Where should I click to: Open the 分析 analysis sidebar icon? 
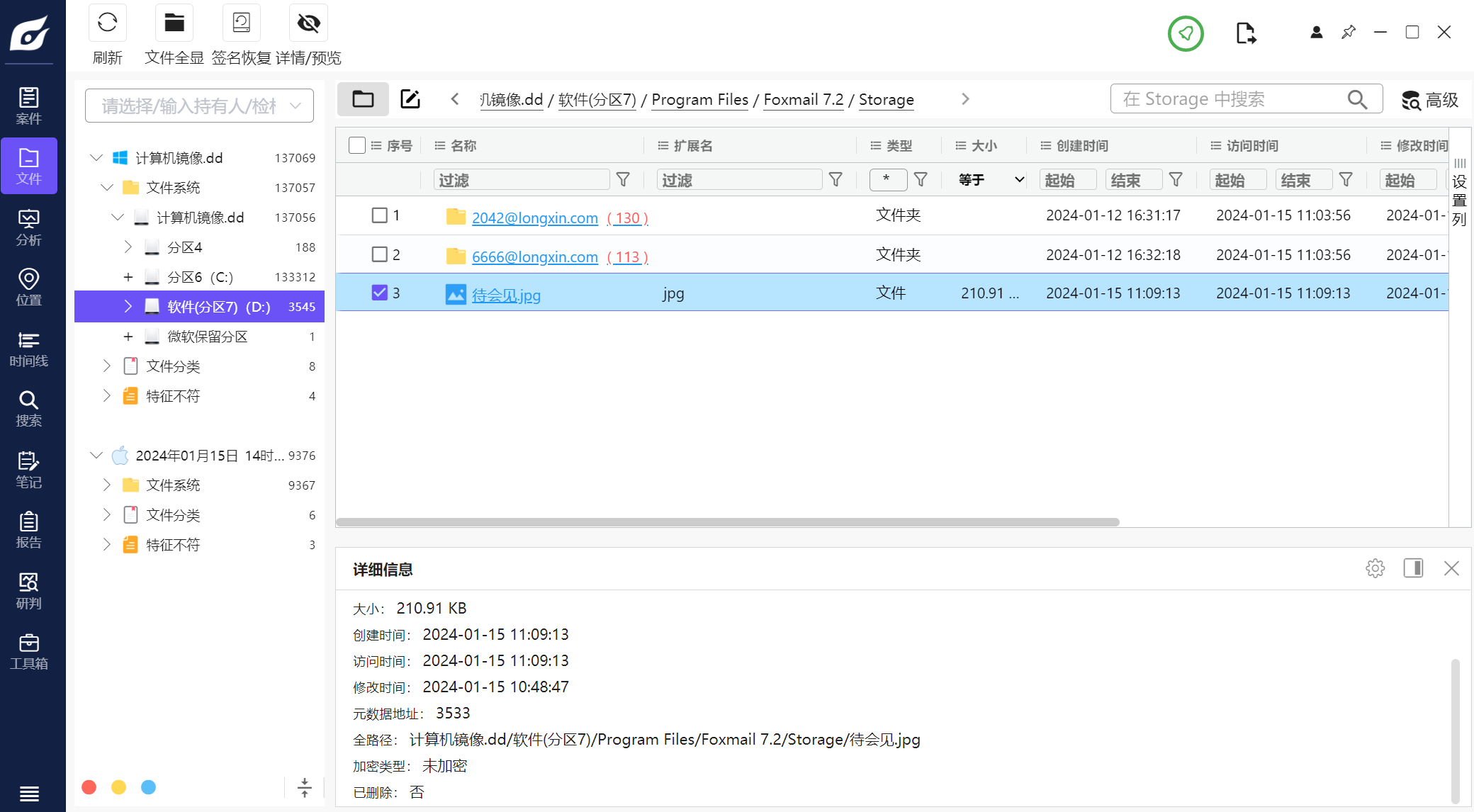[28, 227]
